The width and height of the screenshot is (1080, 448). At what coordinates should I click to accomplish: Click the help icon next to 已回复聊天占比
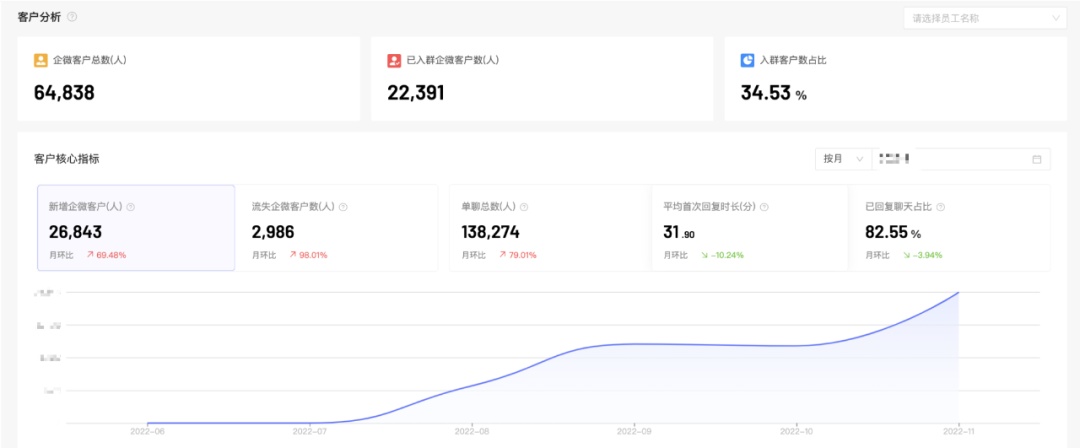point(941,207)
